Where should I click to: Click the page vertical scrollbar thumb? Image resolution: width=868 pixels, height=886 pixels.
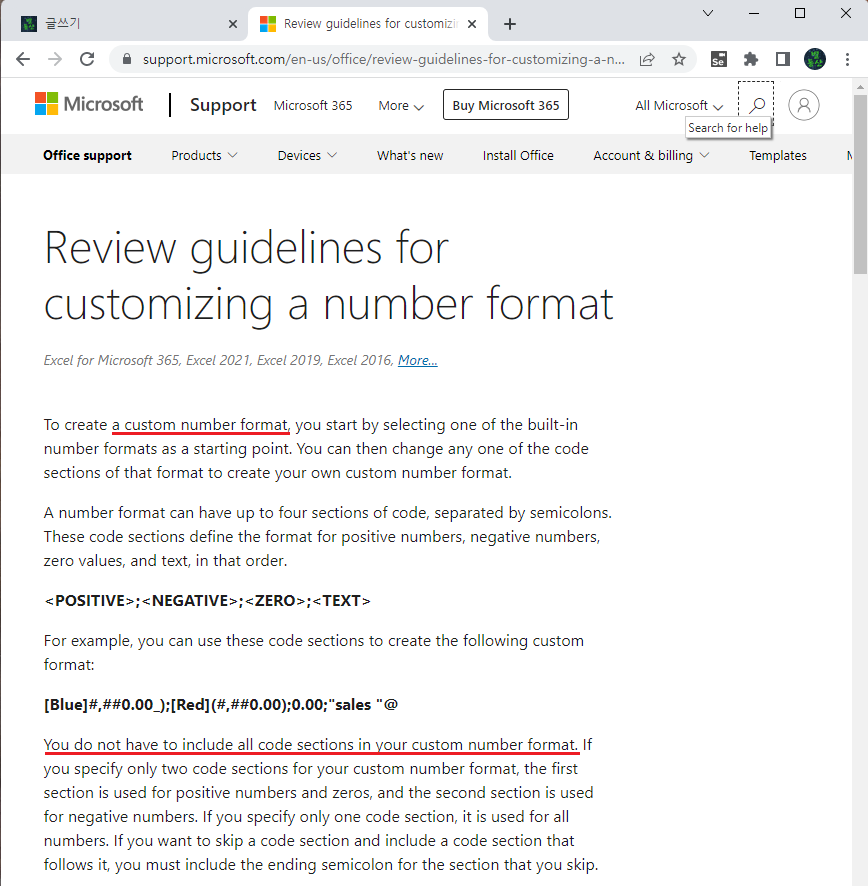coord(860,184)
